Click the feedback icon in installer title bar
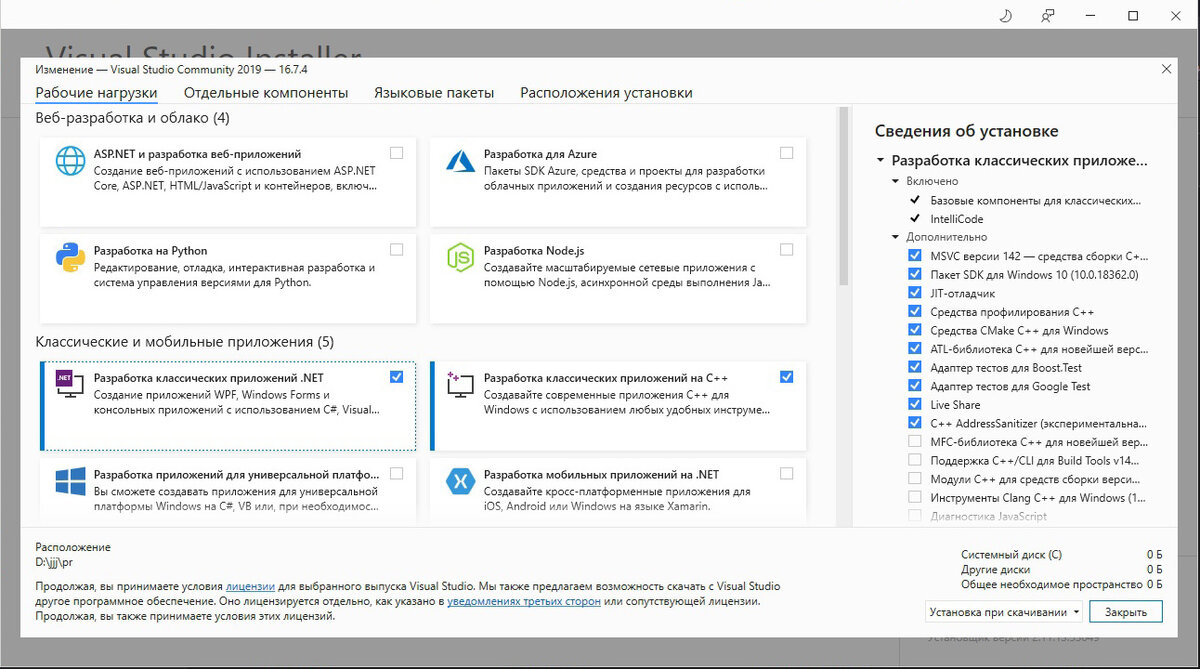This screenshot has height=669, width=1200. pos(1047,15)
